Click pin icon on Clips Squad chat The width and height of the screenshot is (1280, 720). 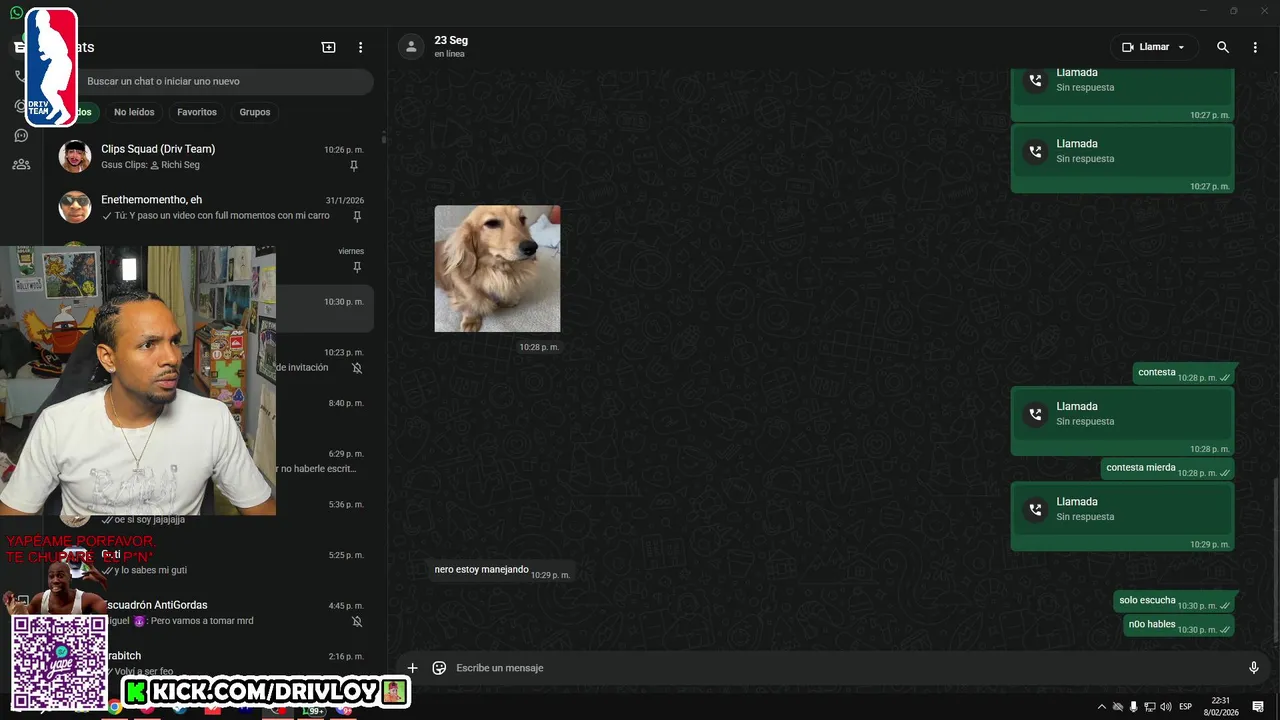[354, 166]
